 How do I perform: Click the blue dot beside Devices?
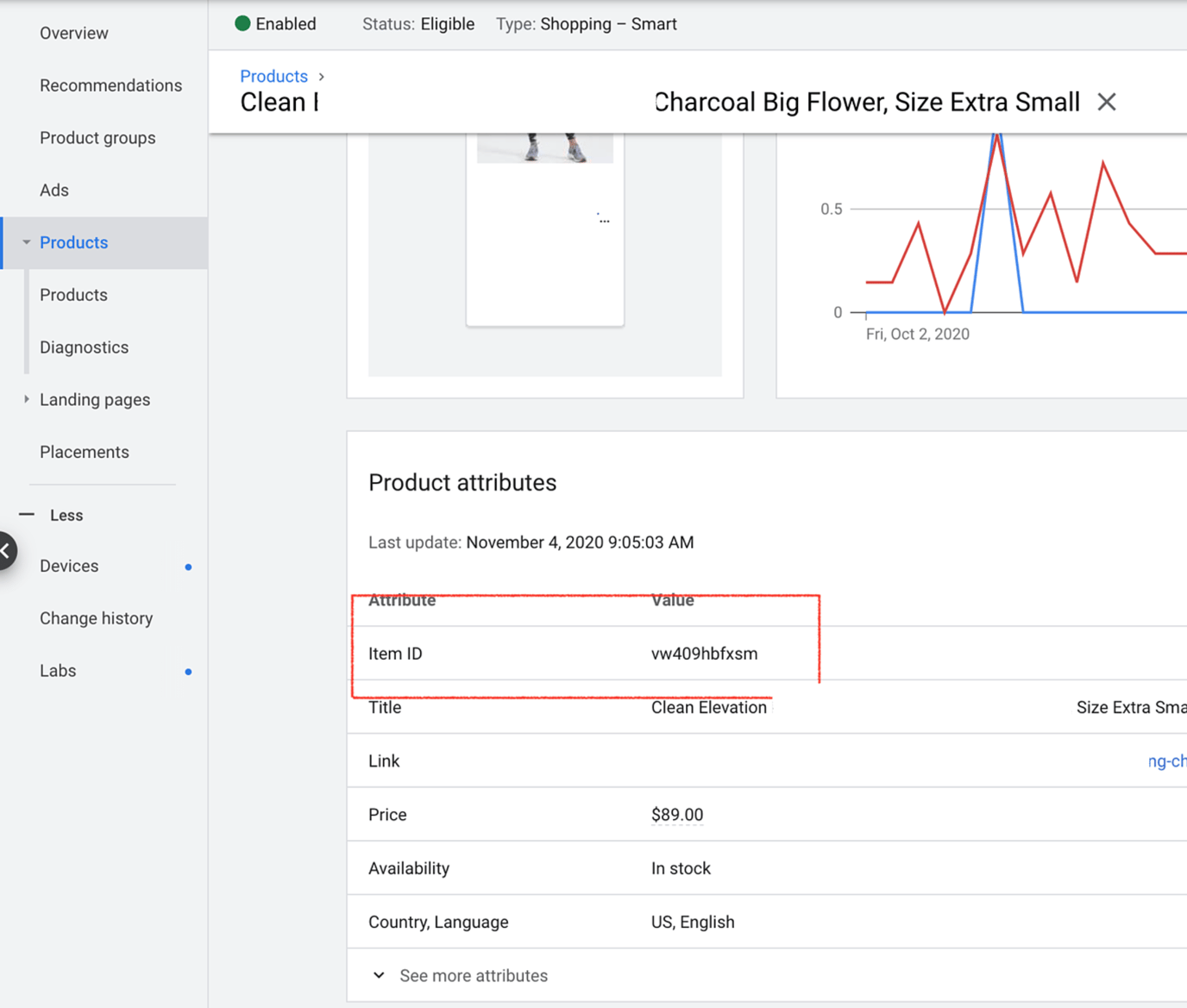tap(188, 567)
